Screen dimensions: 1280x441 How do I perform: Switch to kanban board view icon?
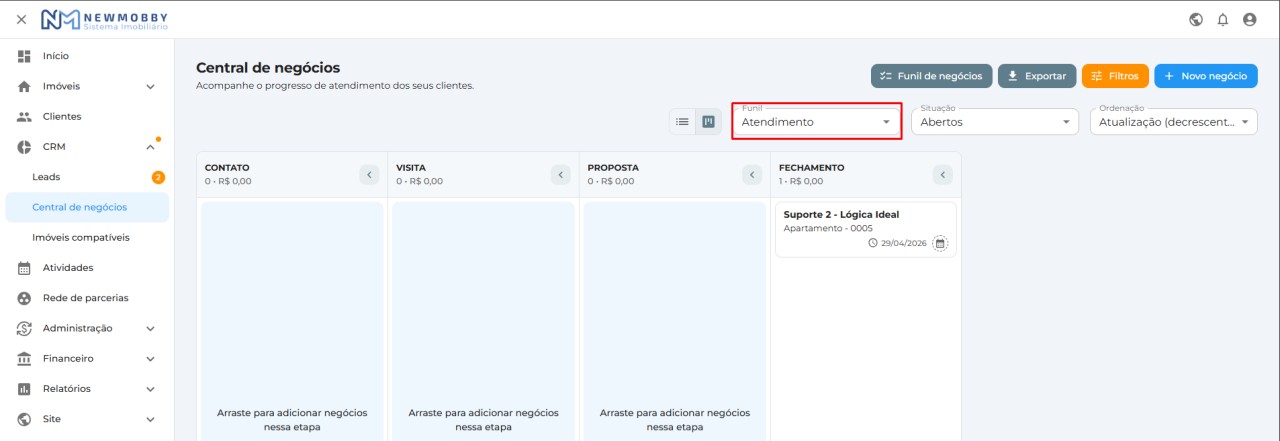(709, 122)
